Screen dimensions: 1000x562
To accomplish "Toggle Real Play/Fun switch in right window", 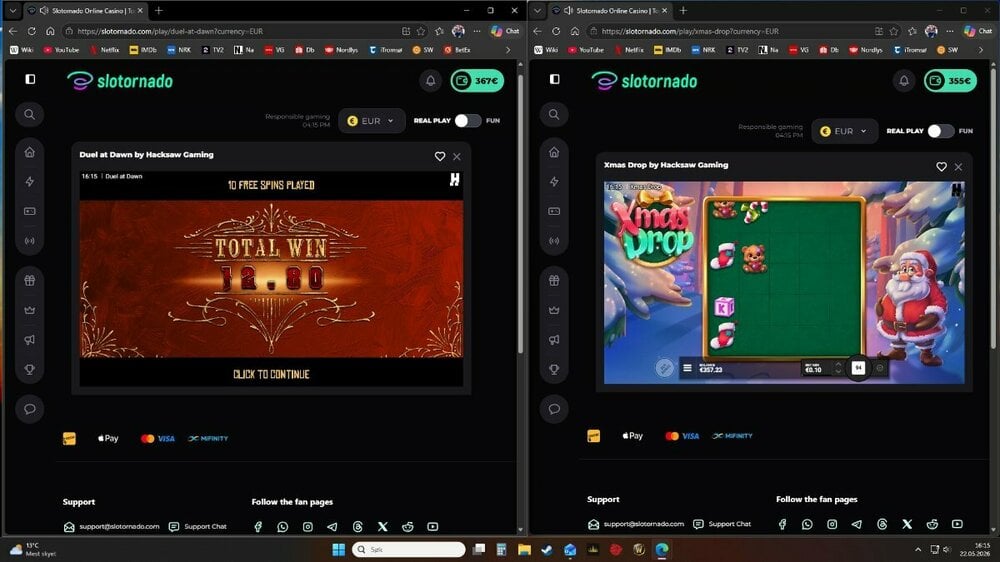I will pos(941,131).
